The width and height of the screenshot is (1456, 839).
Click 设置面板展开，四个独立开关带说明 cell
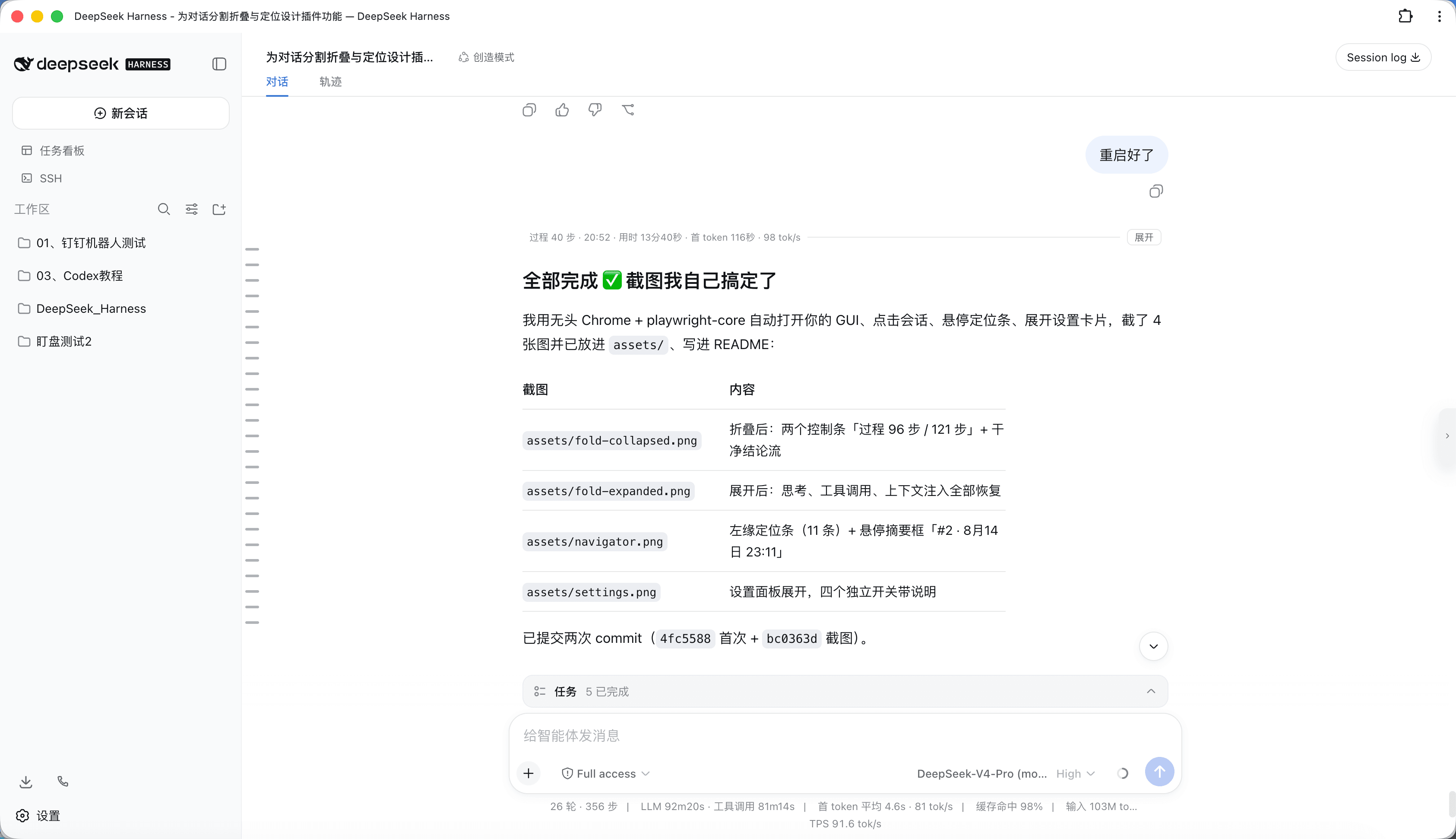click(832, 592)
